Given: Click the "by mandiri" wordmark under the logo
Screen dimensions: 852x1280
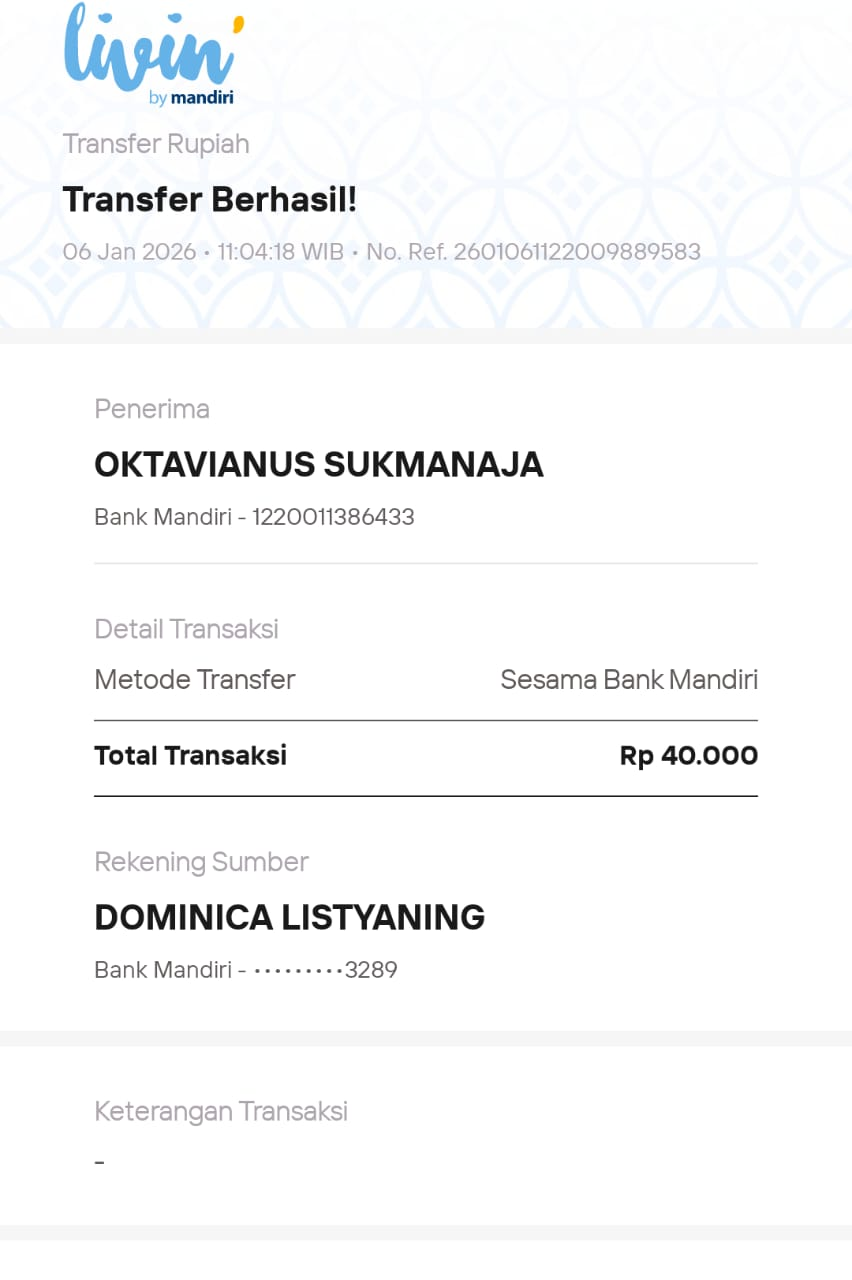Looking at the screenshot, I should pos(191,98).
